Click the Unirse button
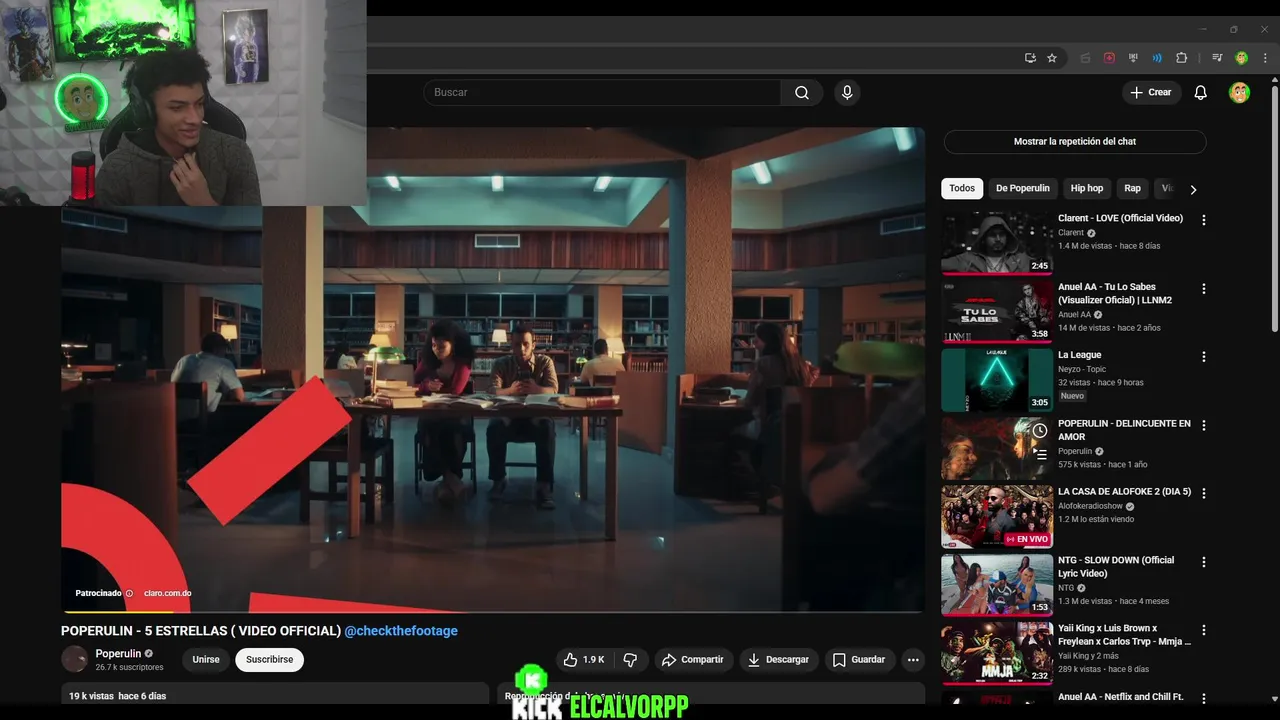Image resolution: width=1280 pixels, height=720 pixels. (206, 660)
